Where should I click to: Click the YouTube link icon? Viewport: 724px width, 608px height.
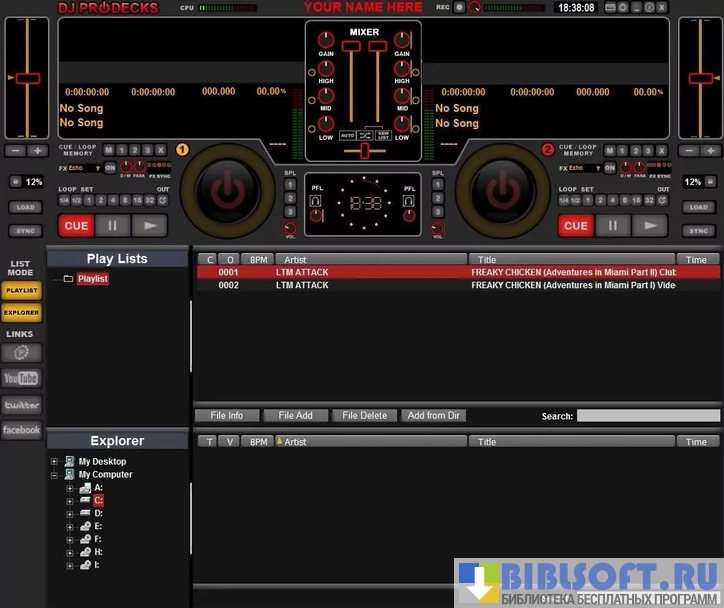pyautogui.click(x=21, y=378)
